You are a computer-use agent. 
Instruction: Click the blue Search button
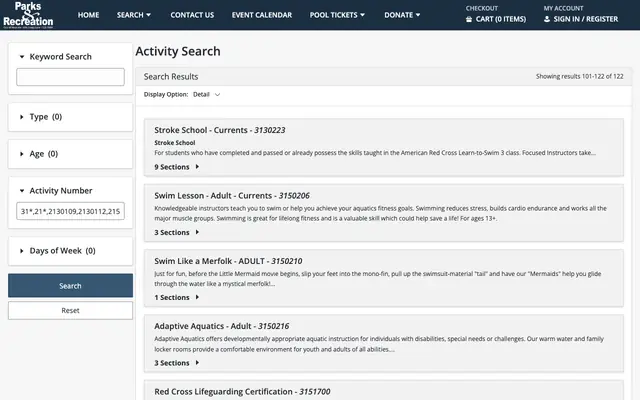pyautogui.click(x=70, y=286)
